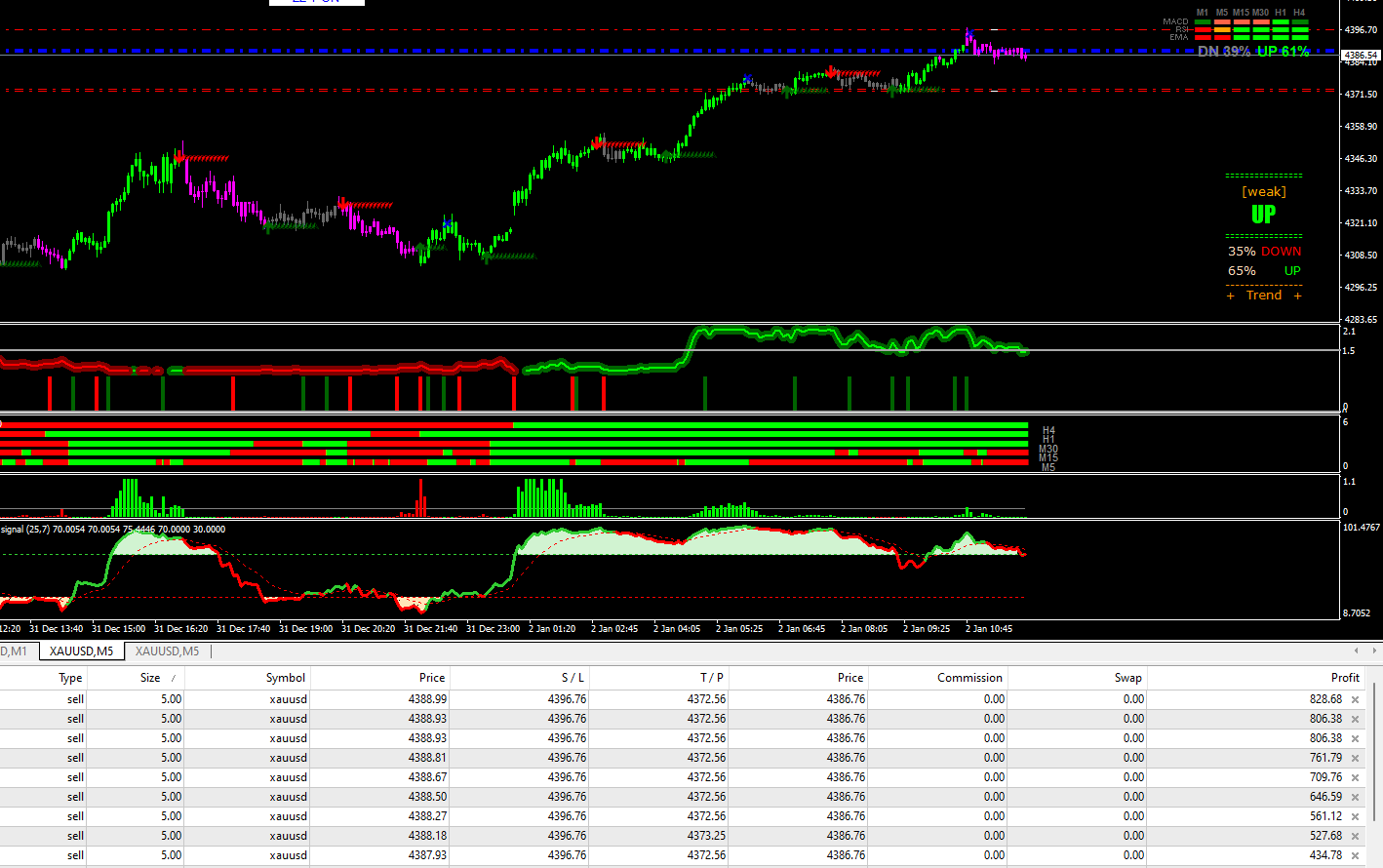Close the position showing 709.76 profit
This screenshot has height=868, width=1383.
tap(1355, 778)
